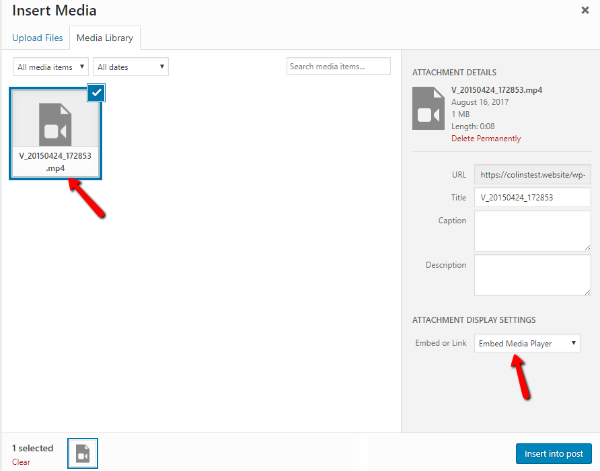Viewport: 600px width, 471px height.
Task: Click the Length: 0:08 text
Action: tap(473, 126)
